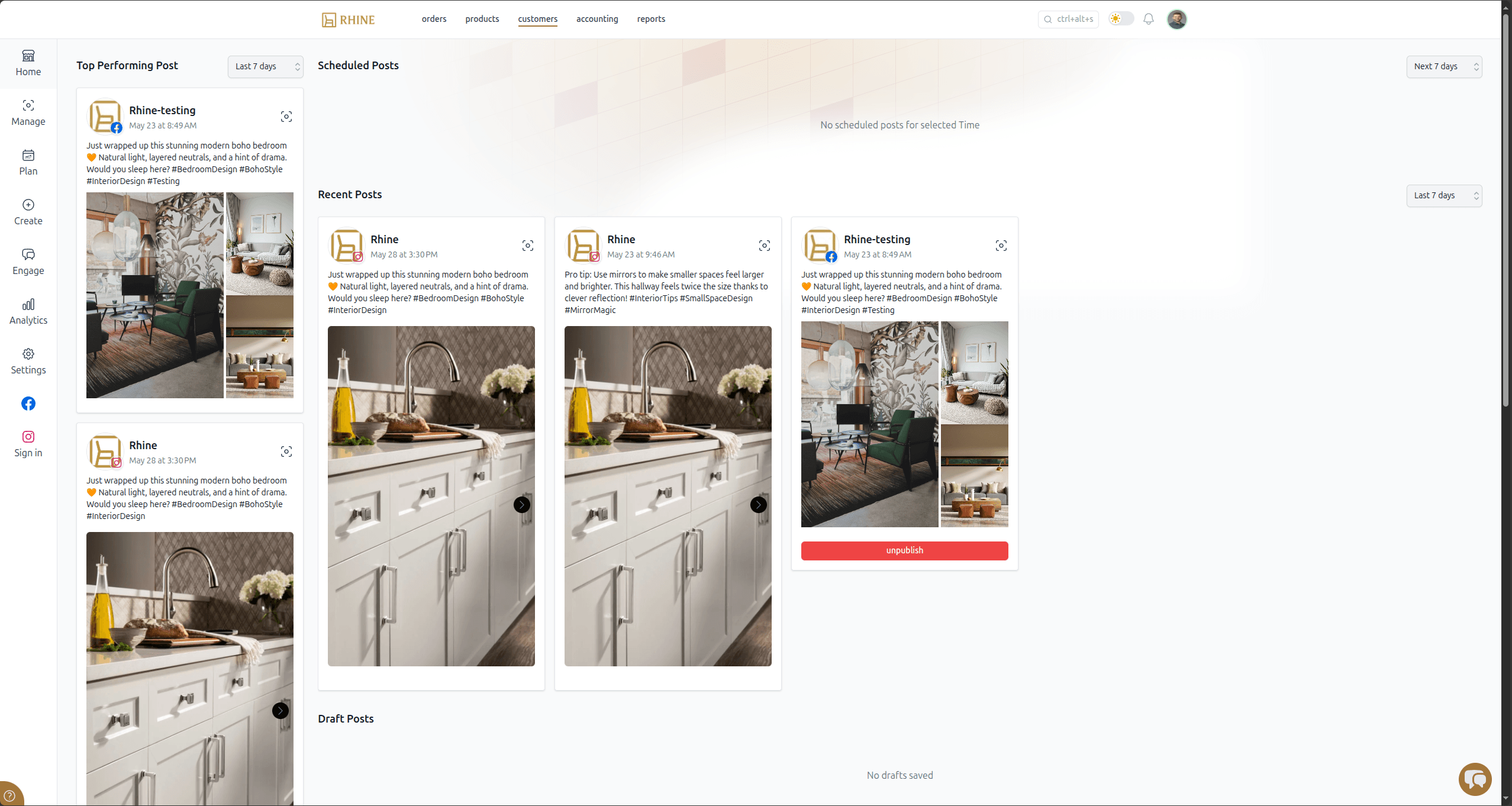This screenshot has width=1512, height=806.
Task: Click the "Recent Posts" heading
Action: pyautogui.click(x=350, y=194)
